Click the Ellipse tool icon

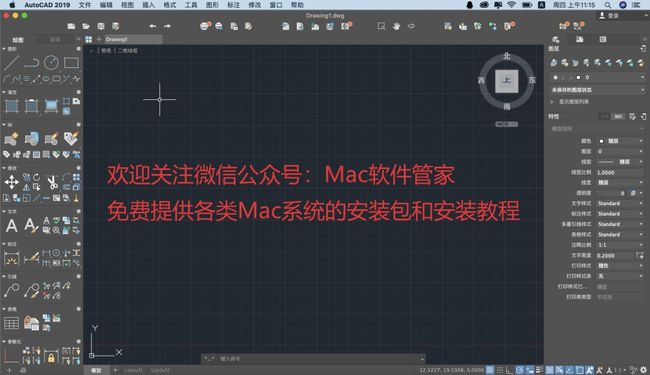tap(46, 78)
